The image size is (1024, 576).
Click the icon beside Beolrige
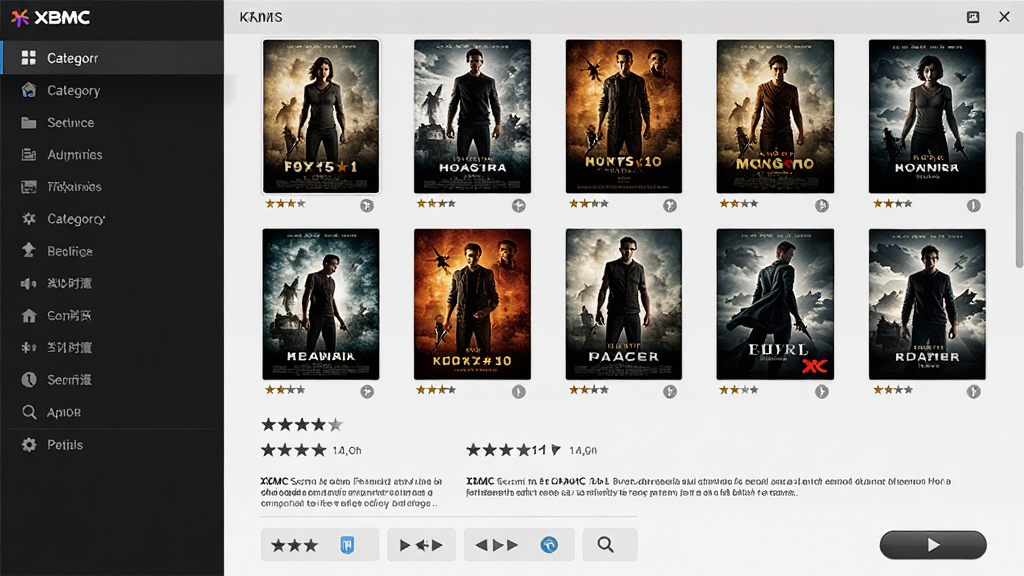point(29,251)
